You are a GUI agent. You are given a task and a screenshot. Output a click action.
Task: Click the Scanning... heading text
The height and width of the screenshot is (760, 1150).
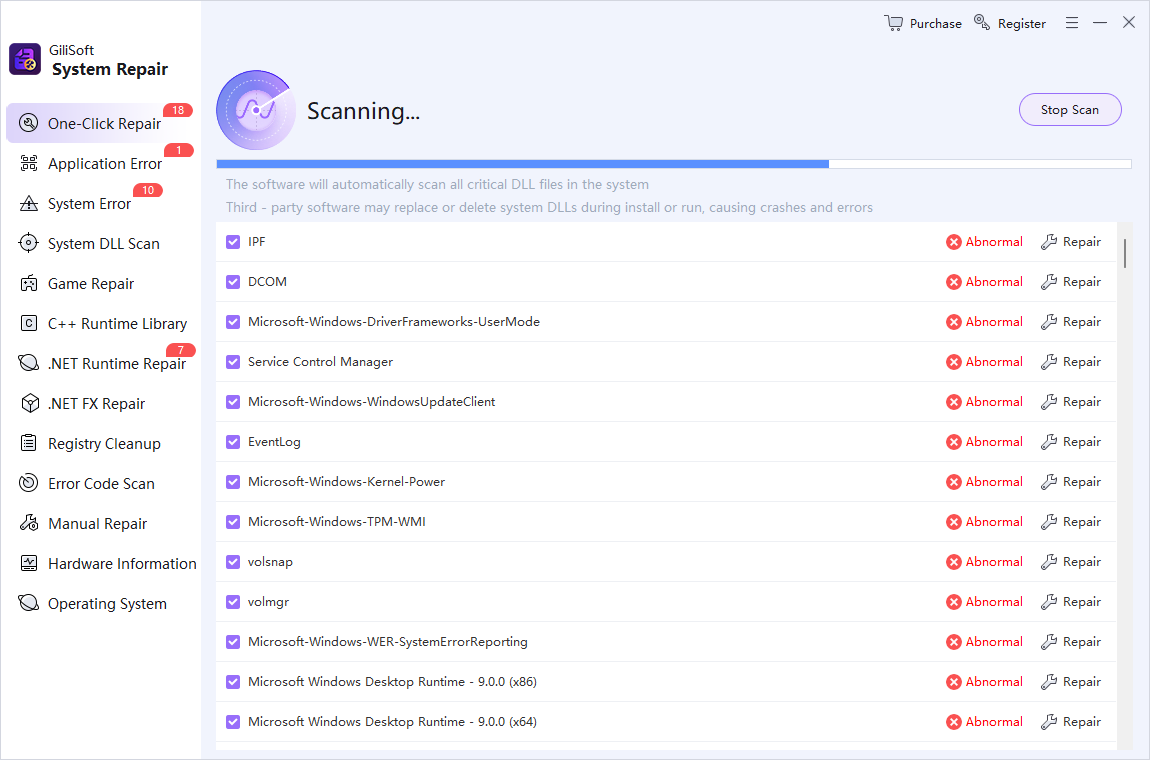363,111
